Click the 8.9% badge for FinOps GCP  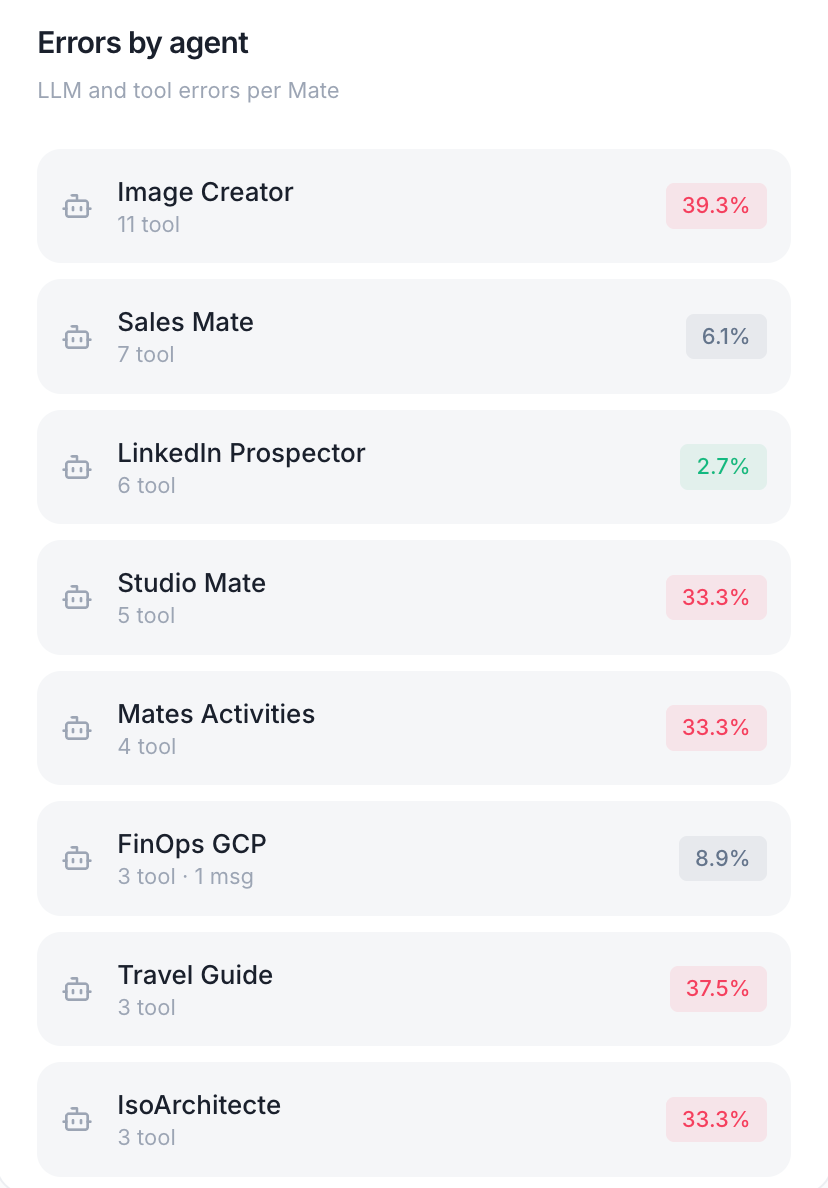pos(723,858)
